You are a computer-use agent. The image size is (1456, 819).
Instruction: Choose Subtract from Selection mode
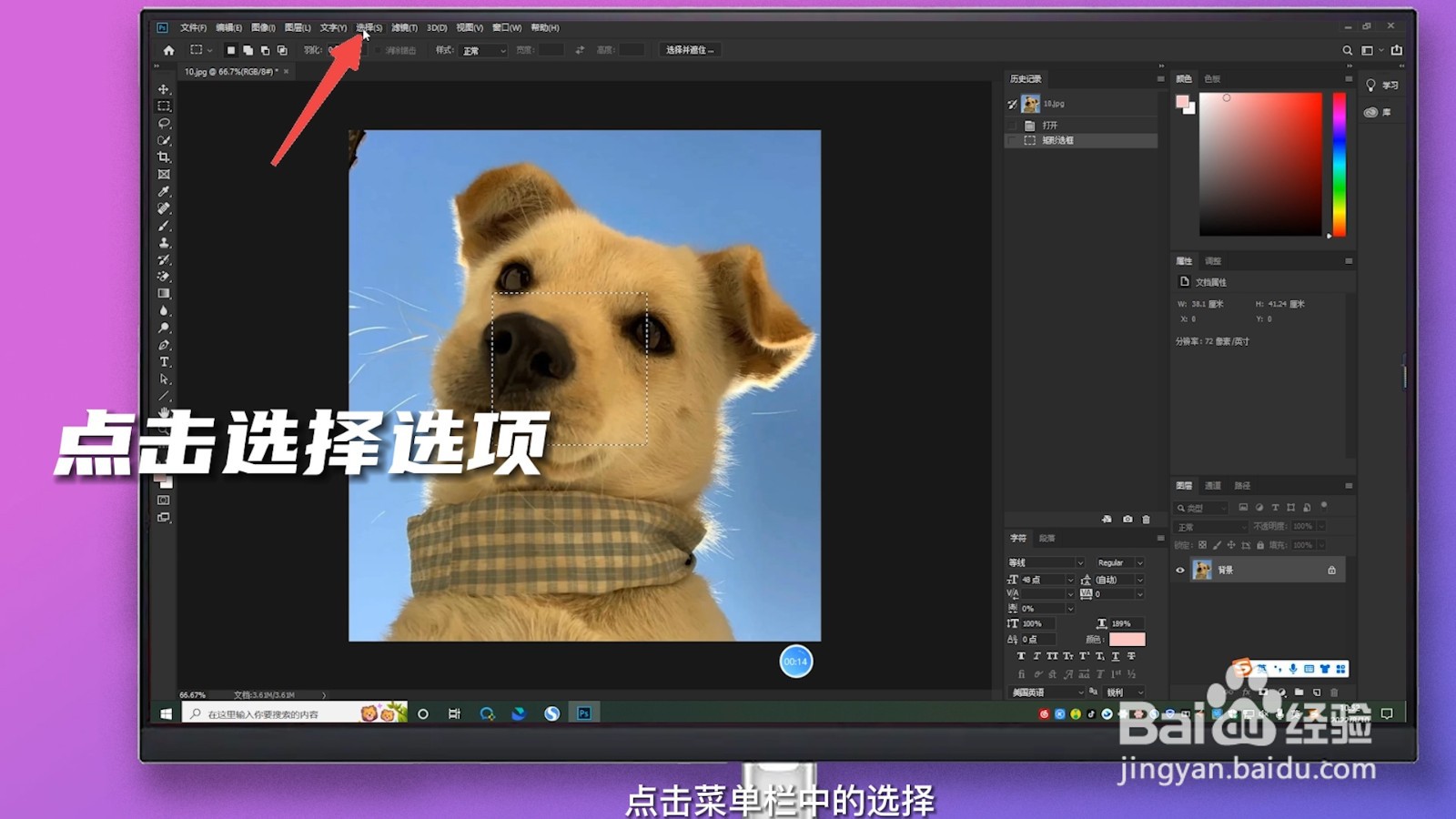265,51
